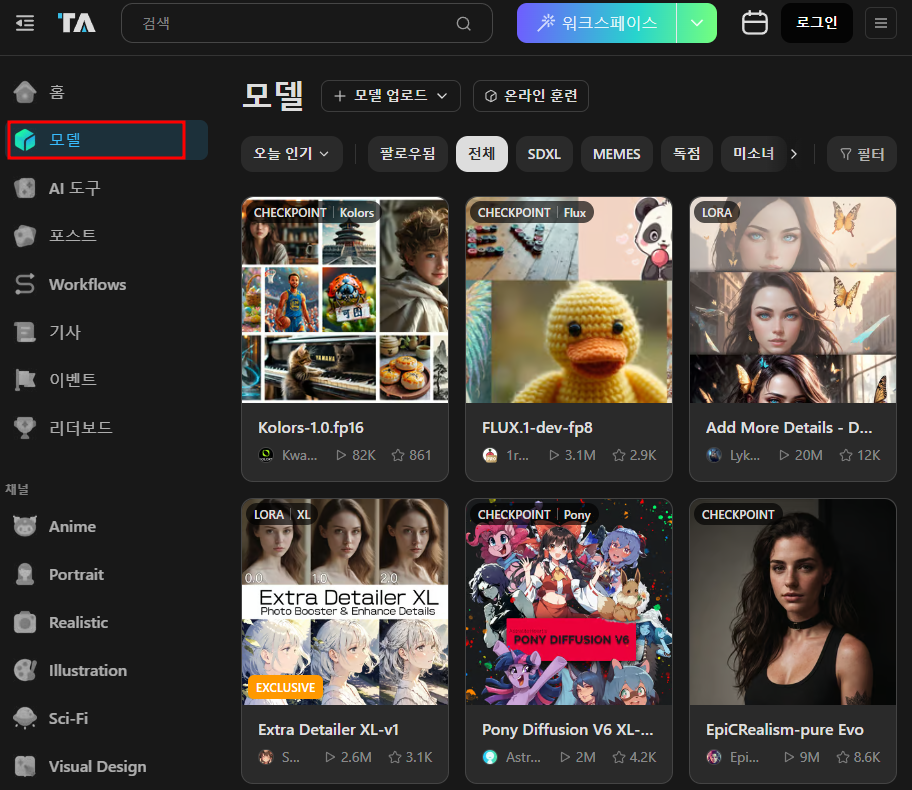This screenshot has width=912, height=790.
Task: Open the EpiCRealism-pure Evo model title
Action: (x=785, y=729)
